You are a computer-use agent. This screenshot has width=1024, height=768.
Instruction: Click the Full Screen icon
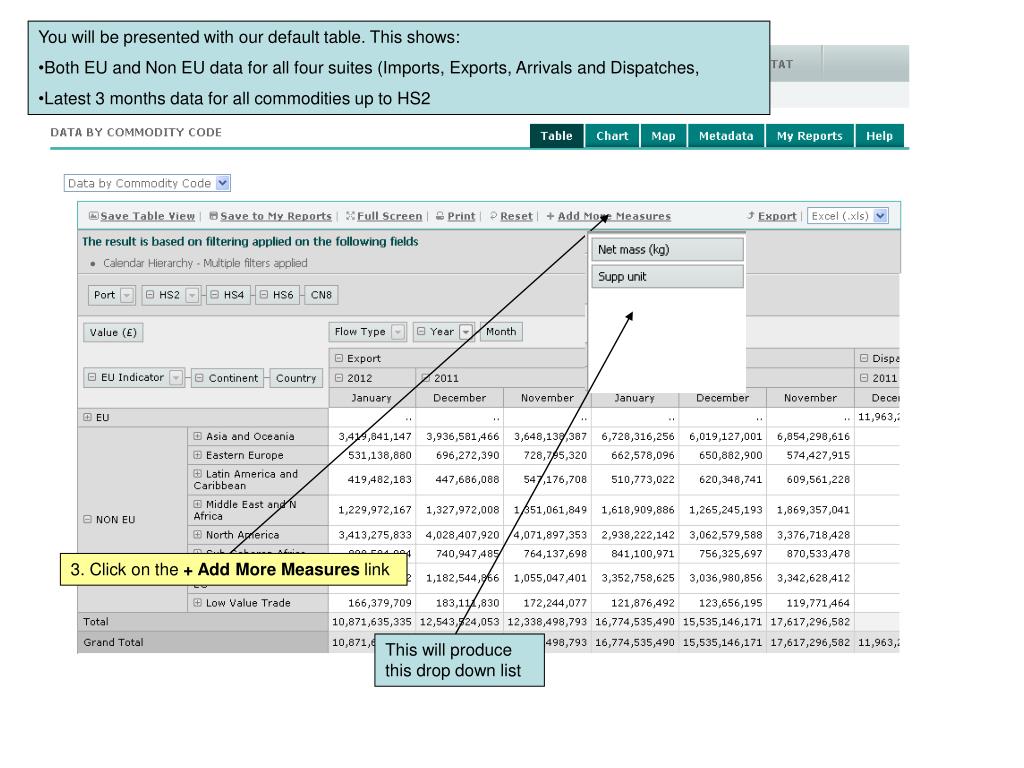[x=351, y=216]
